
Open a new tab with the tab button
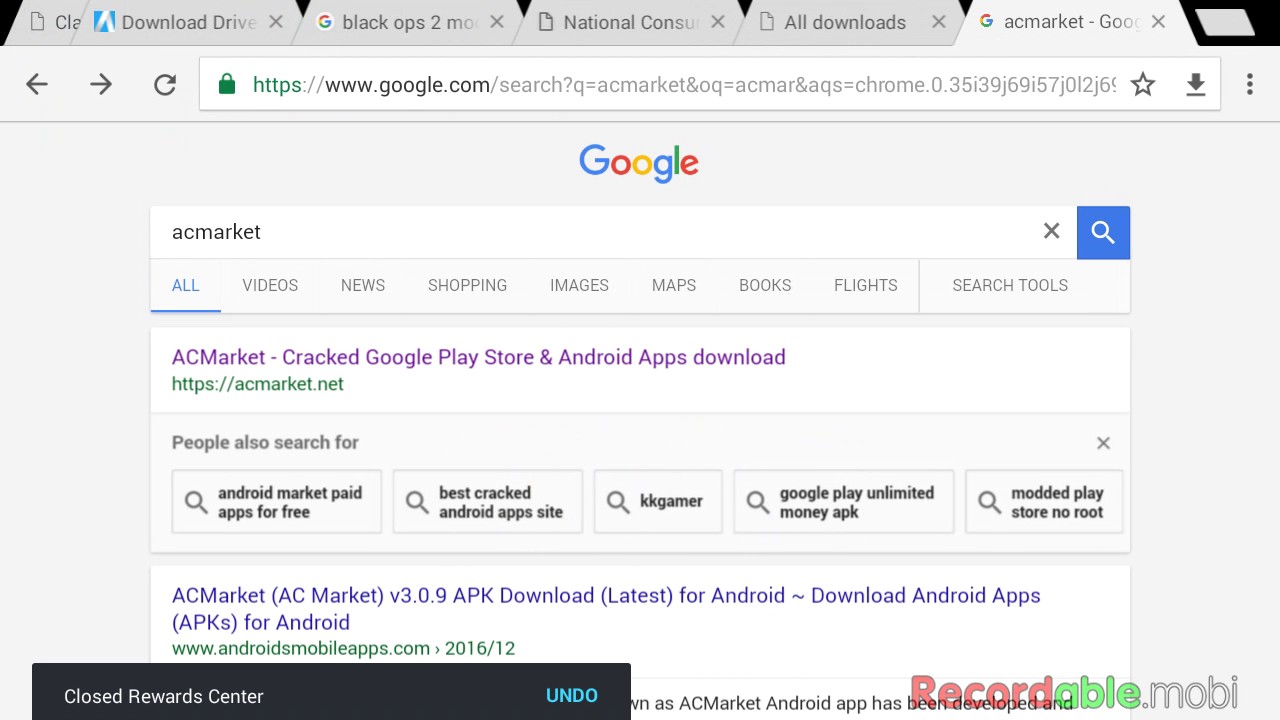click(1225, 22)
